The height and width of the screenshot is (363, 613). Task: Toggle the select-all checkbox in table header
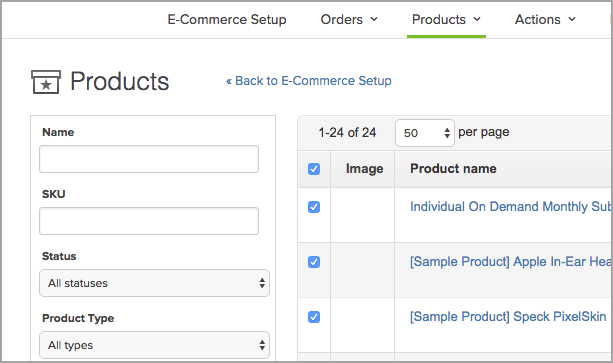point(314,169)
